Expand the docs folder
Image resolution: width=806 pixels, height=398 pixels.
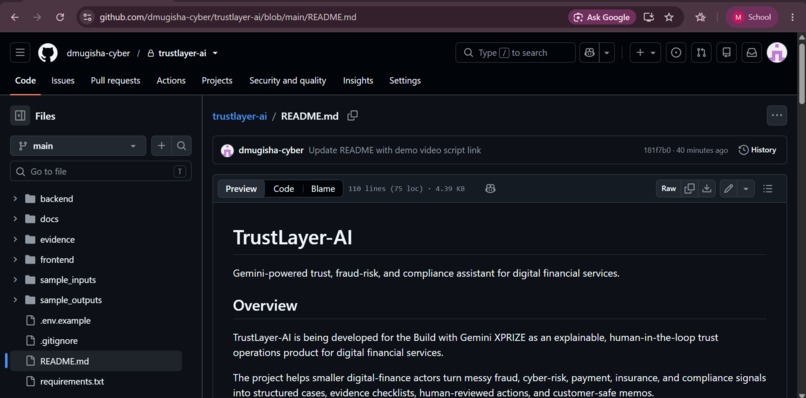[15, 219]
